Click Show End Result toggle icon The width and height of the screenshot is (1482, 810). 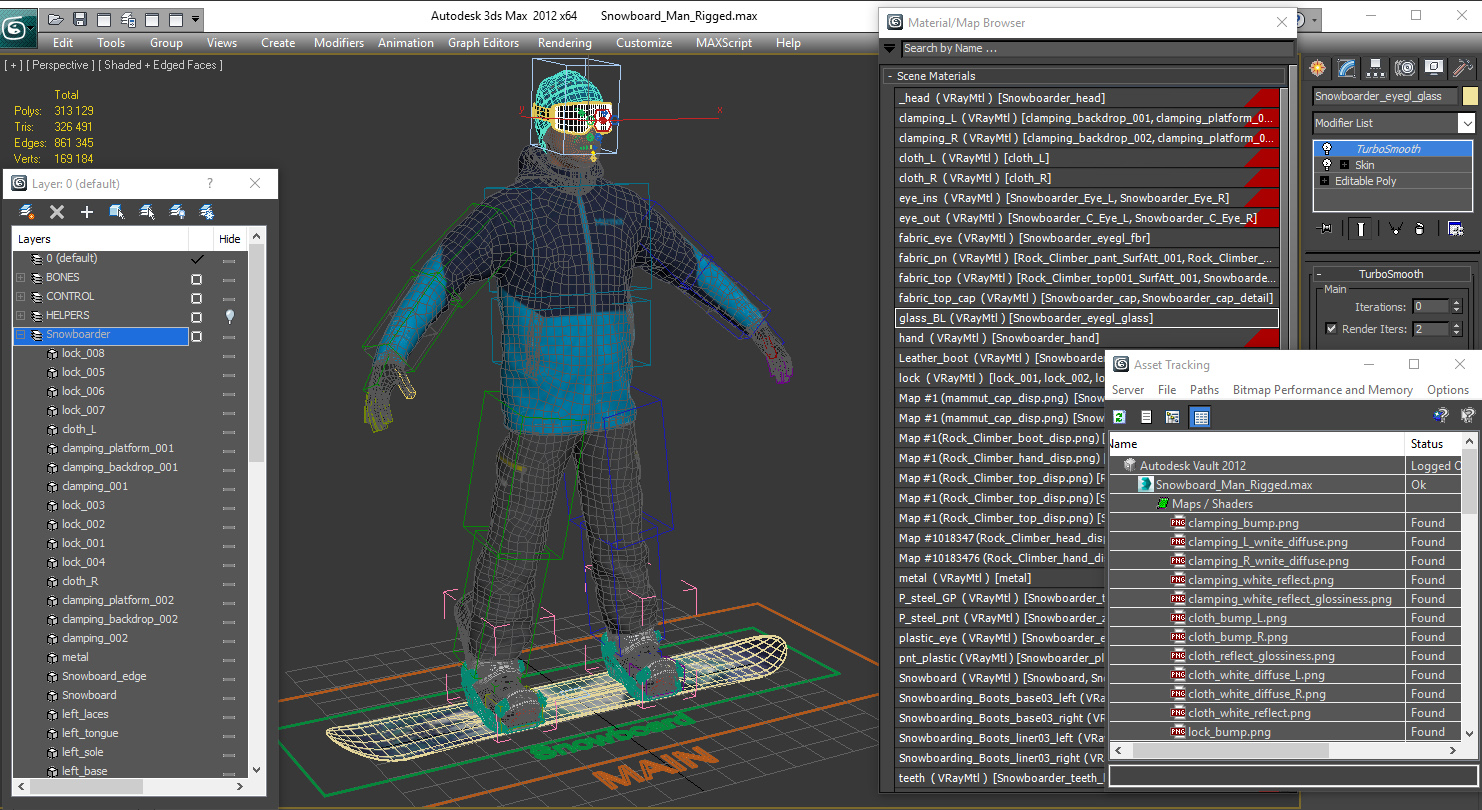[x=1361, y=229]
